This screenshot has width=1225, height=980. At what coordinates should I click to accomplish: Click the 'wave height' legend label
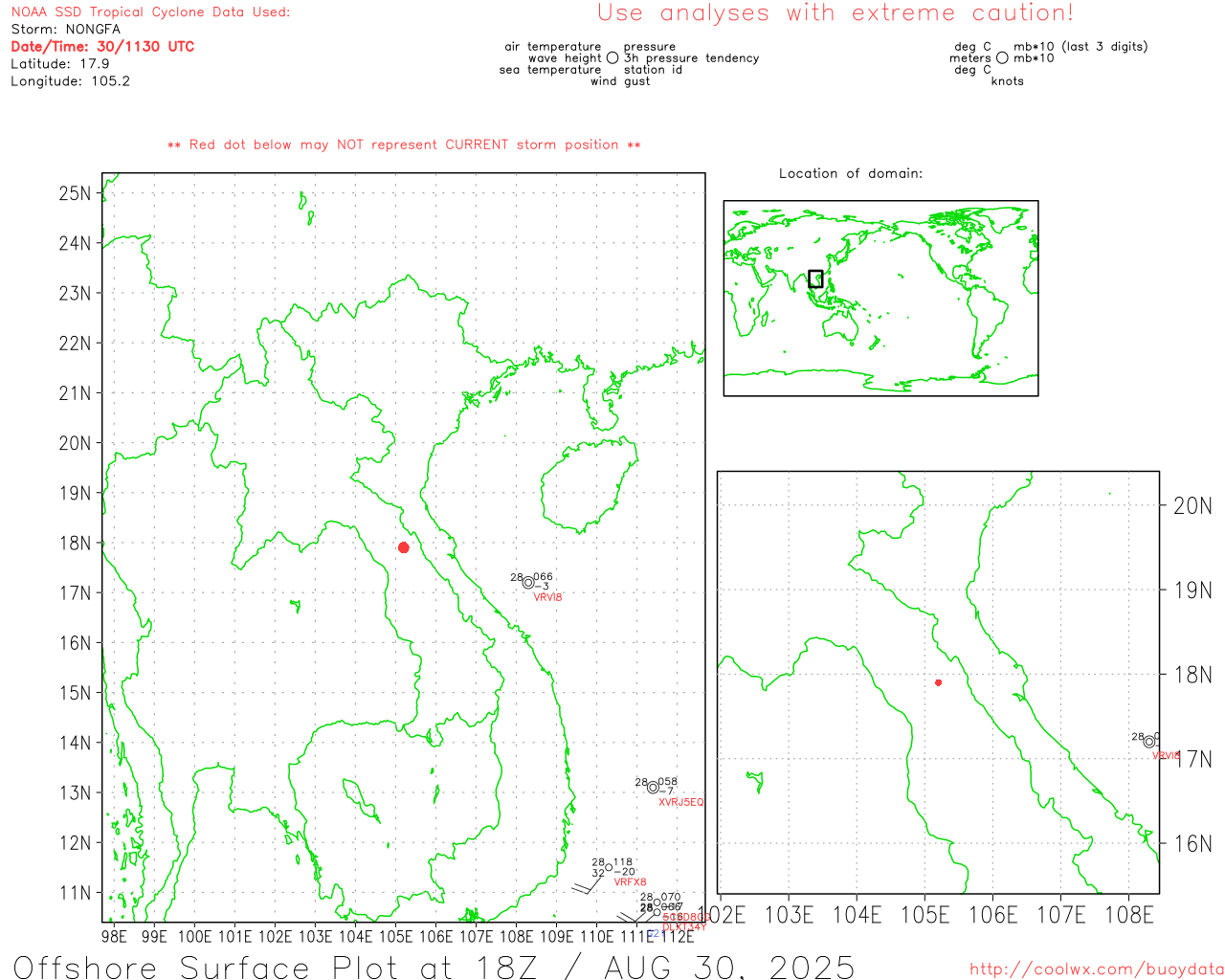[565, 58]
